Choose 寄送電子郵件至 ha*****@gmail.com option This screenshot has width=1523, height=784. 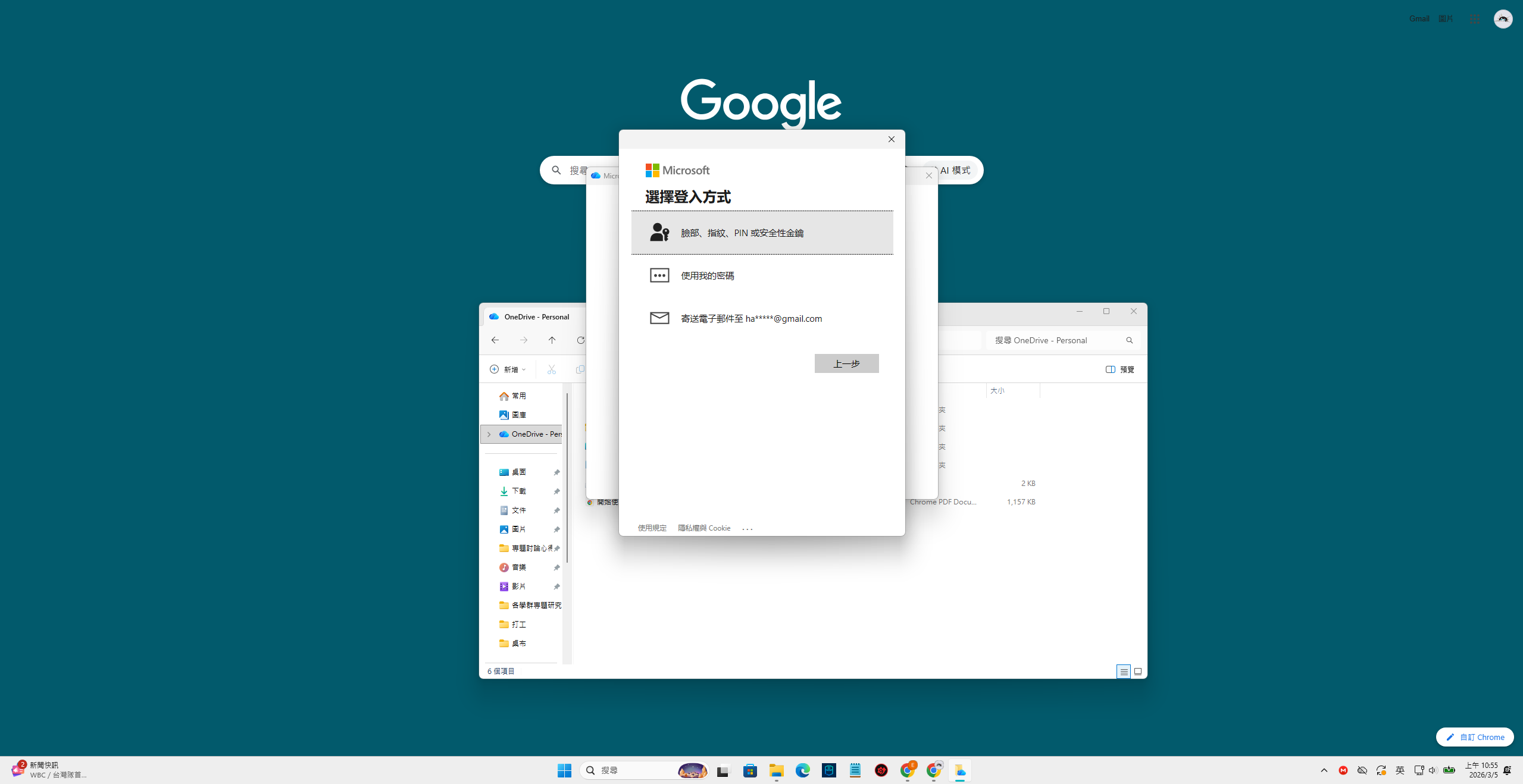coord(762,318)
